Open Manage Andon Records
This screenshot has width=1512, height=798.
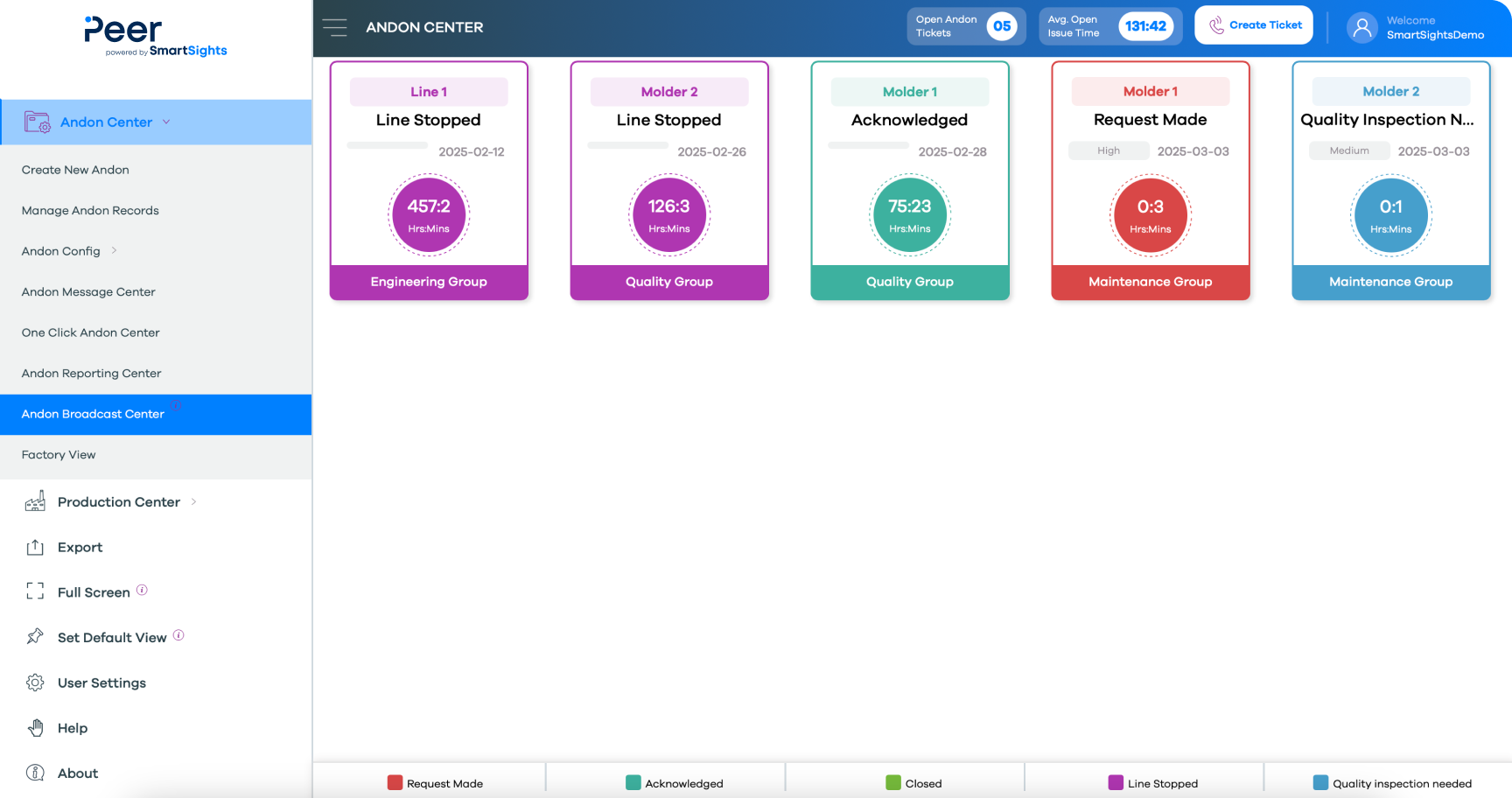[90, 211]
